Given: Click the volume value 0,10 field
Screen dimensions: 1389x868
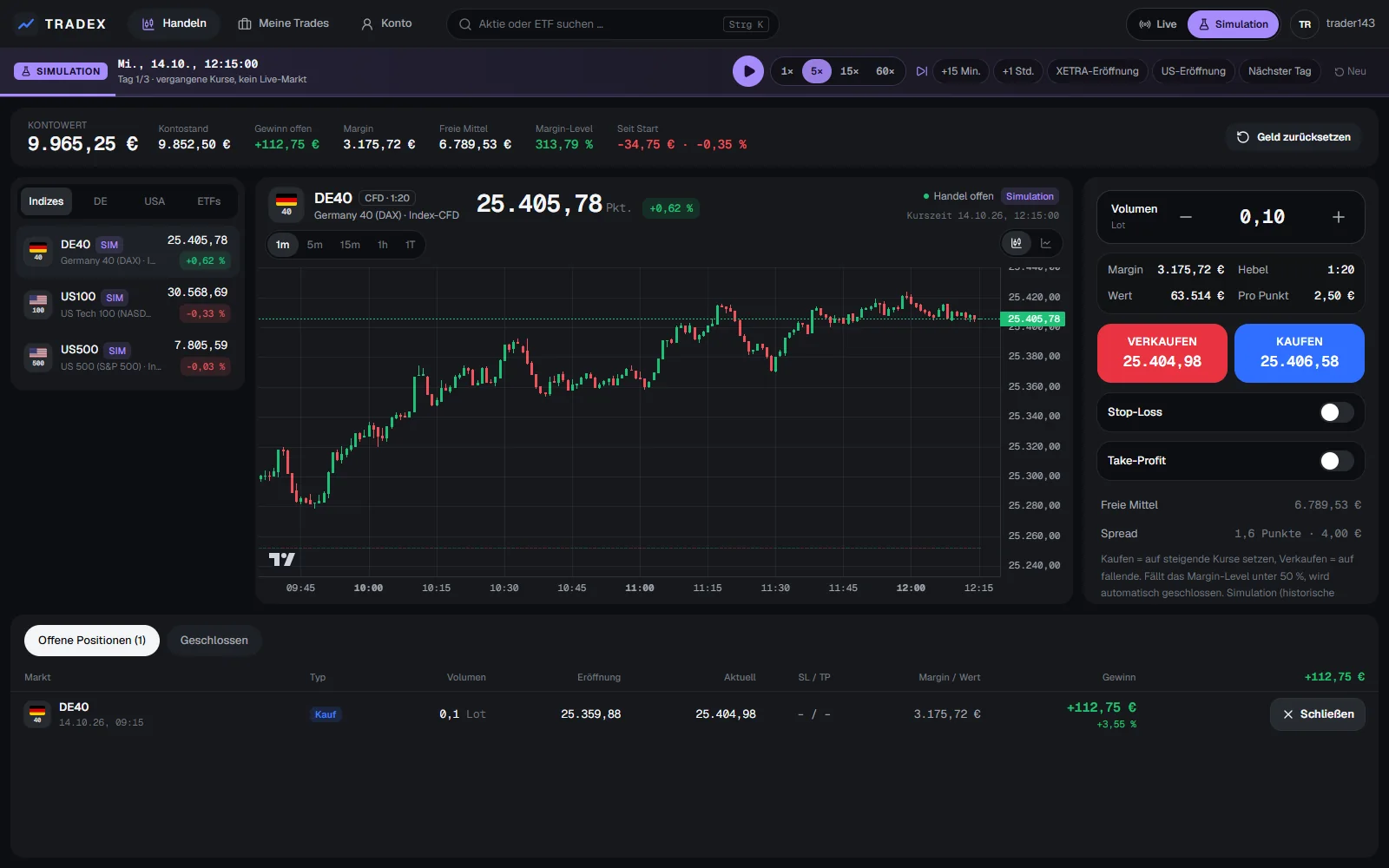Looking at the screenshot, I should (1261, 217).
